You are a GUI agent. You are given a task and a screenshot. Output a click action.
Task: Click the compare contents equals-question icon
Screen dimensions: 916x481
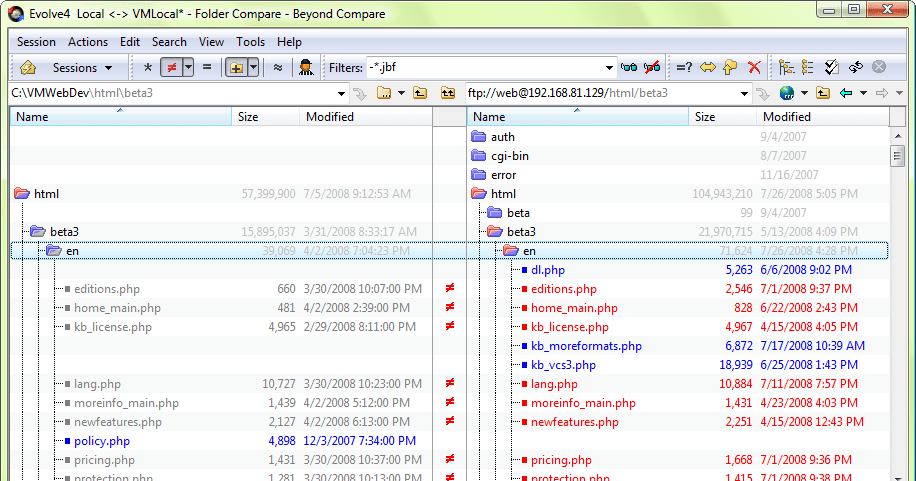pyautogui.click(x=684, y=68)
